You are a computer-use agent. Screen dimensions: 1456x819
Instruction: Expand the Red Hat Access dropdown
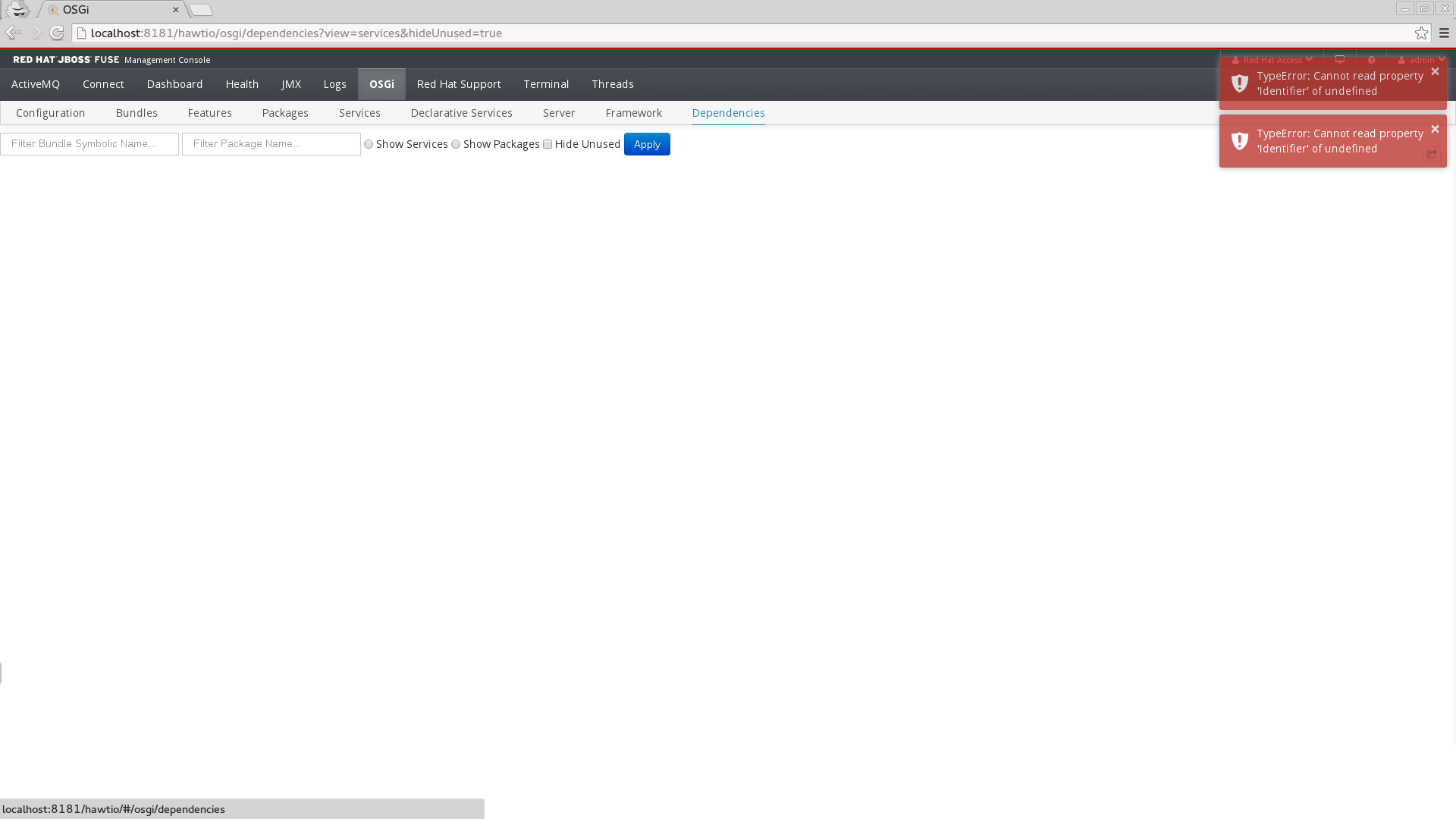(x=1272, y=60)
